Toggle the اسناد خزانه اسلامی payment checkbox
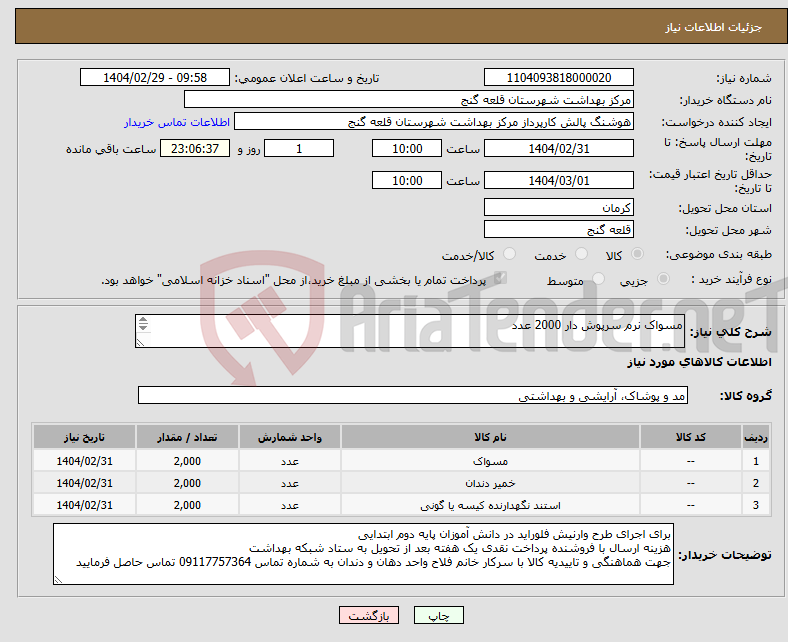Viewport: 788px width, 642px height. pyautogui.click(x=500, y=278)
